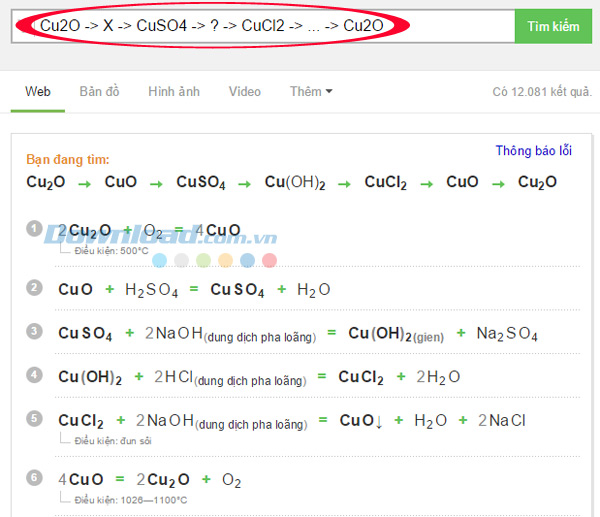This screenshot has width=600, height=517.
Task: Select step 4 number badge
Action: click(34, 375)
